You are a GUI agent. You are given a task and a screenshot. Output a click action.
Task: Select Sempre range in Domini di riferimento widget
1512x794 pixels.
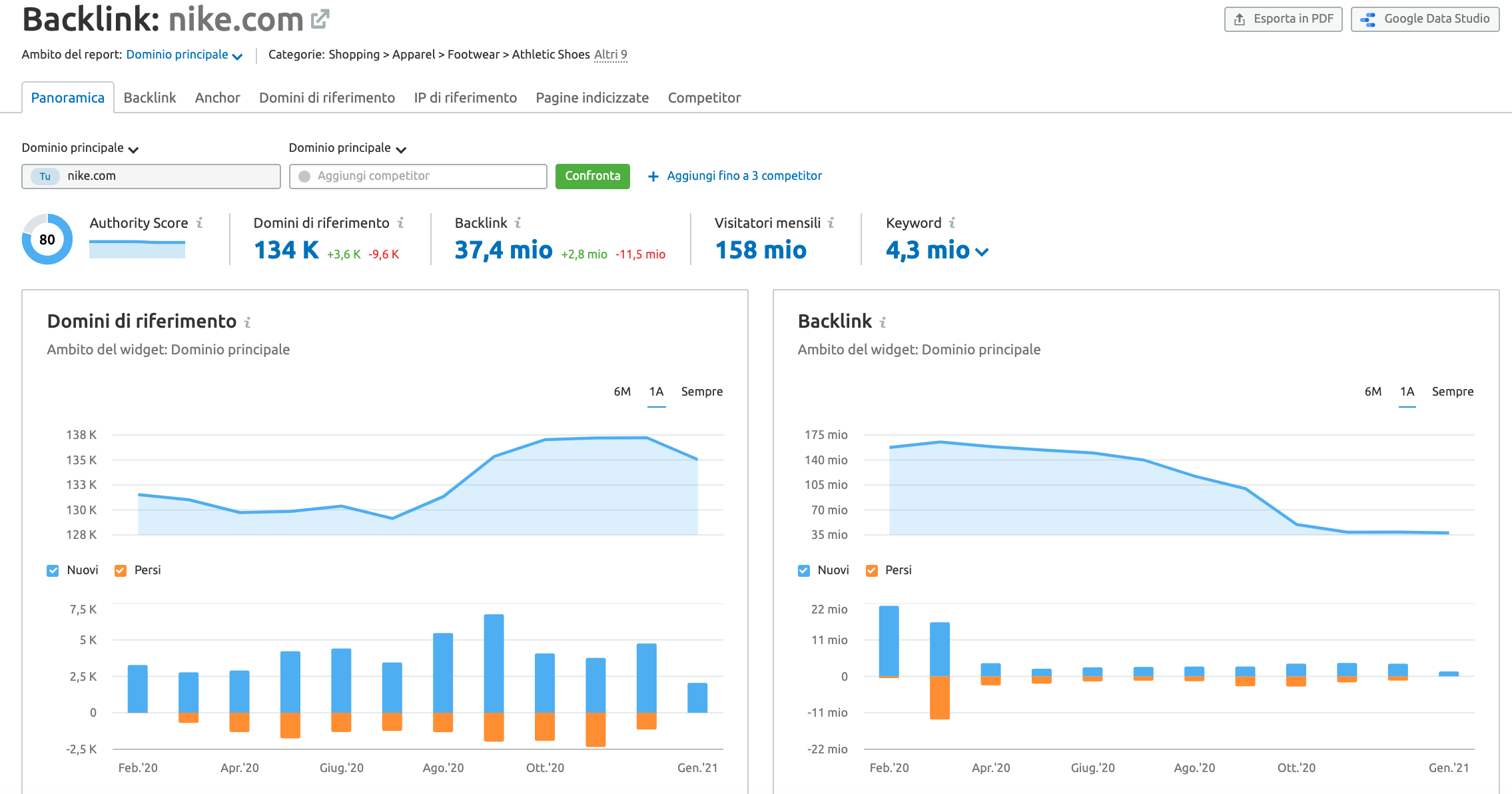tap(702, 392)
